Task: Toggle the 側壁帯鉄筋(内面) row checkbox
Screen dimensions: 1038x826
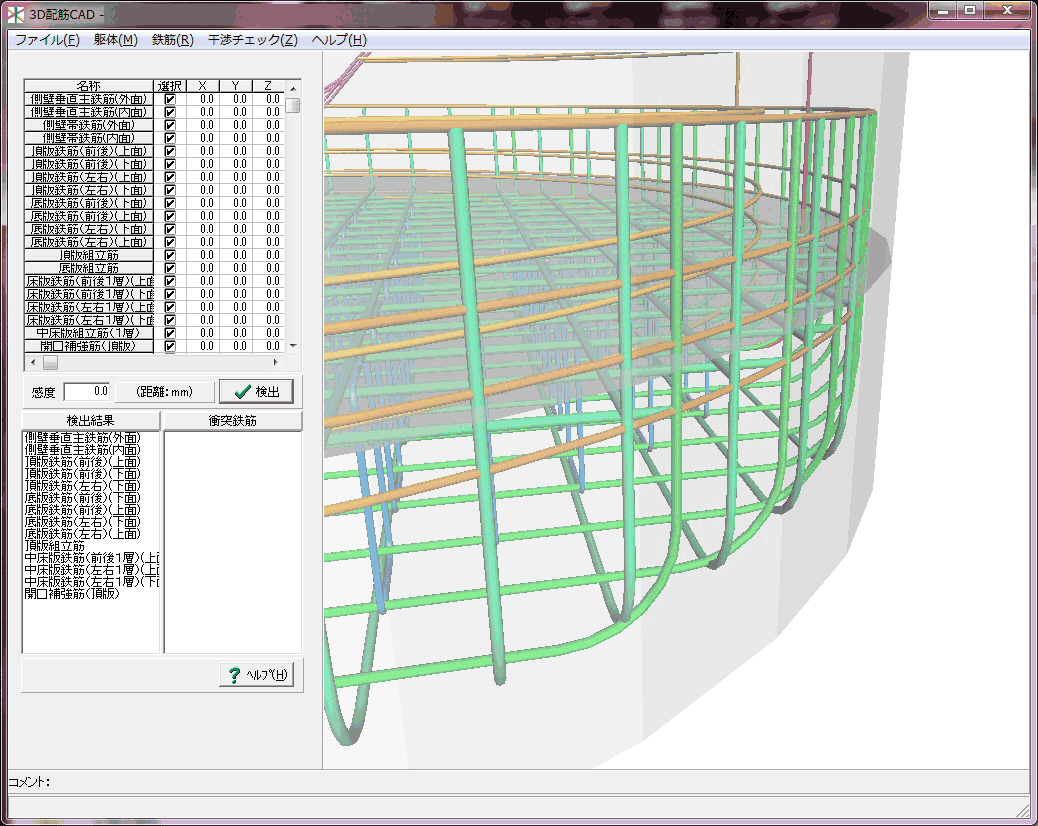Action: 170,138
